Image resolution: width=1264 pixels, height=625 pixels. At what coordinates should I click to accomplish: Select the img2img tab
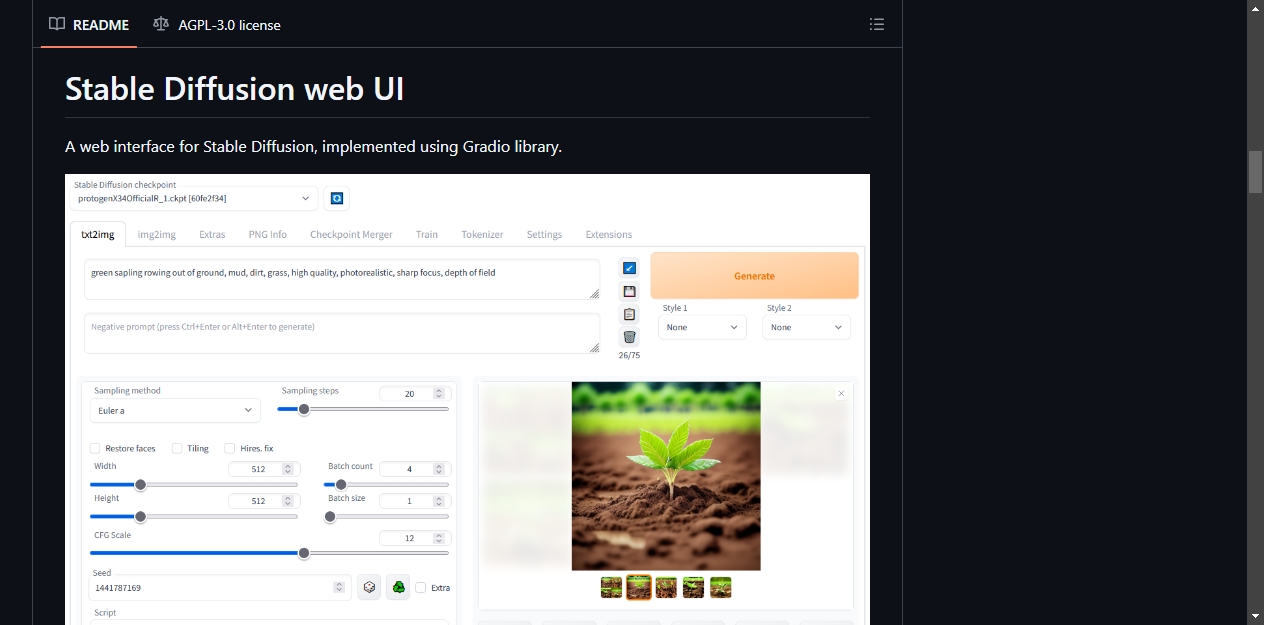[x=157, y=234]
